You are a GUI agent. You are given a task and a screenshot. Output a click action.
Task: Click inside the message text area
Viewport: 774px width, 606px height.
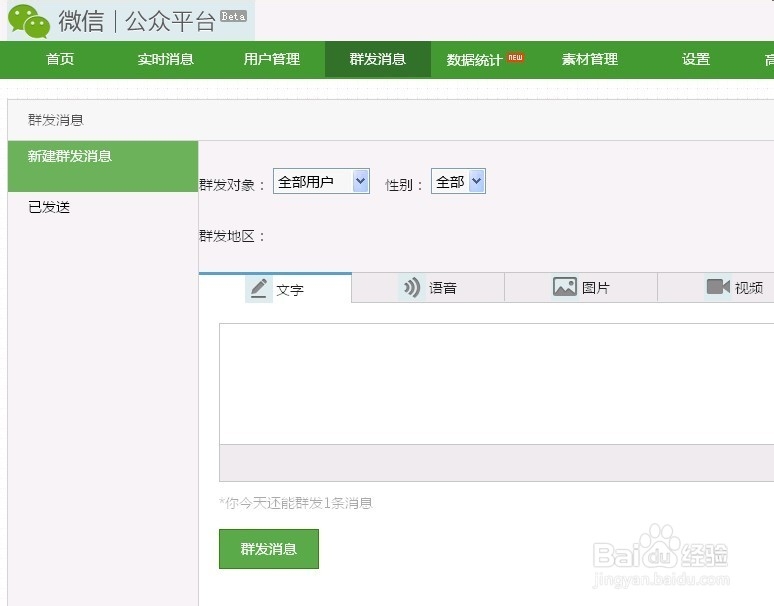(x=496, y=383)
